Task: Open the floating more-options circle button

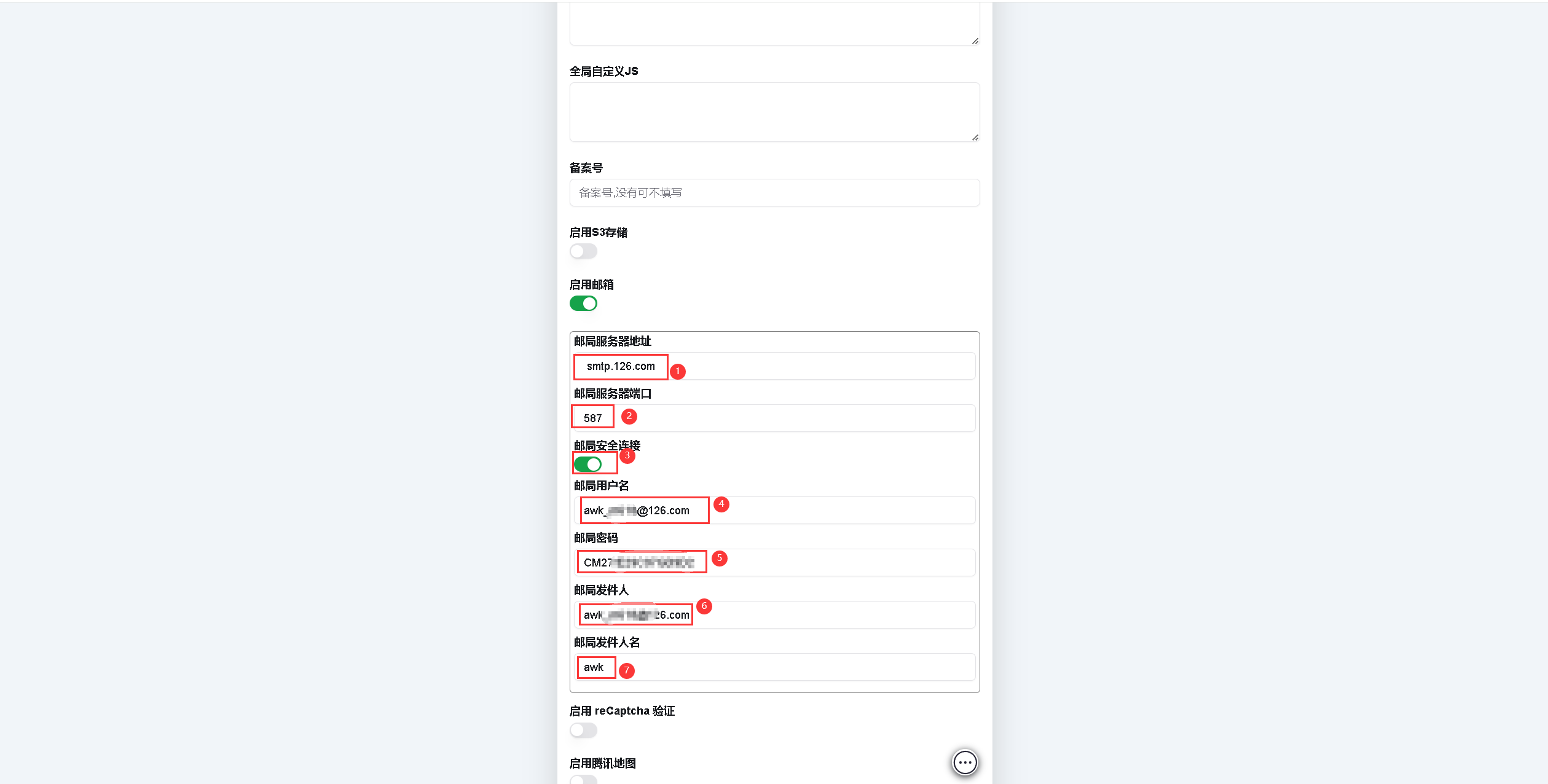Action: click(964, 762)
